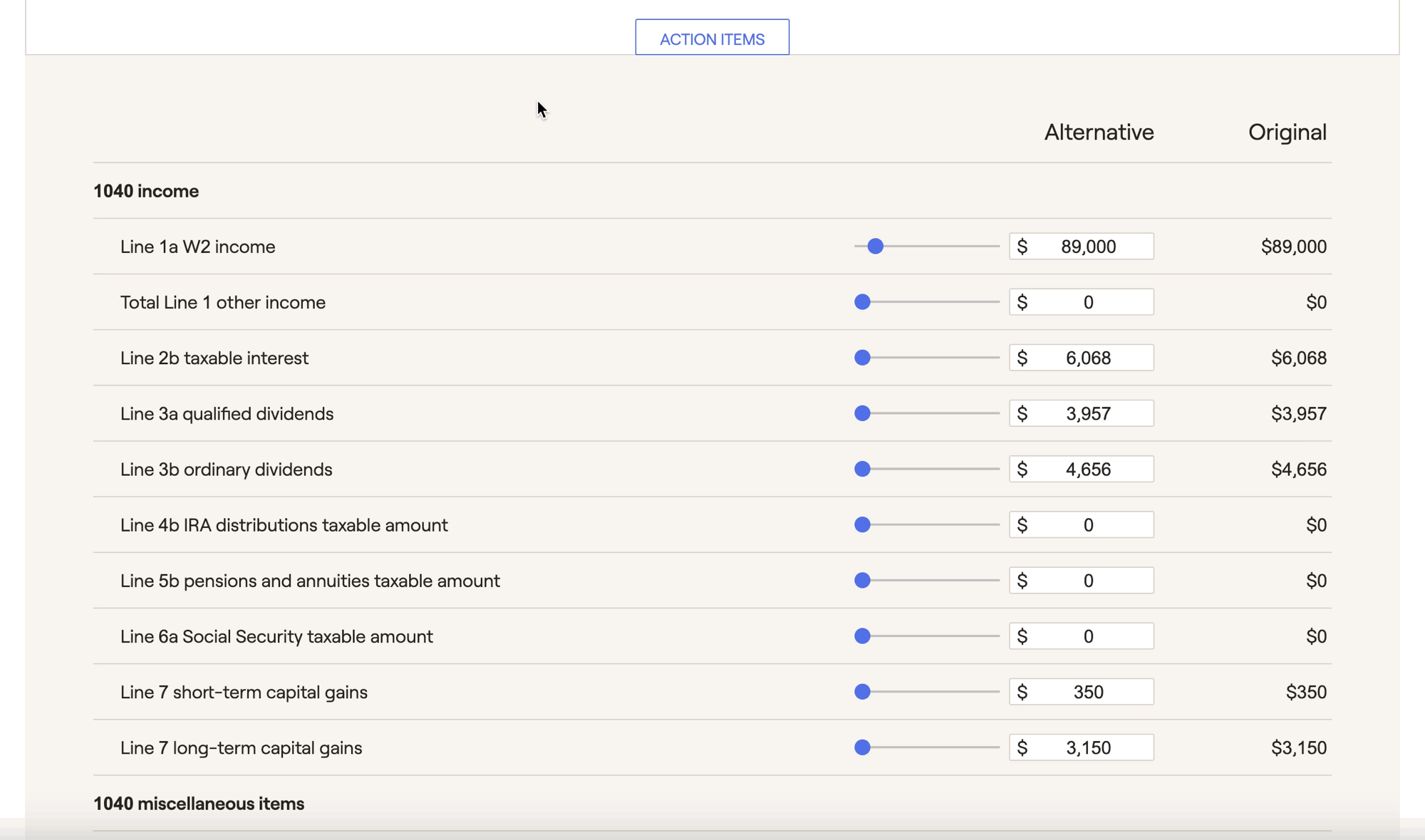1425x840 pixels.
Task: Click the Alternative column header
Action: (x=1099, y=132)
